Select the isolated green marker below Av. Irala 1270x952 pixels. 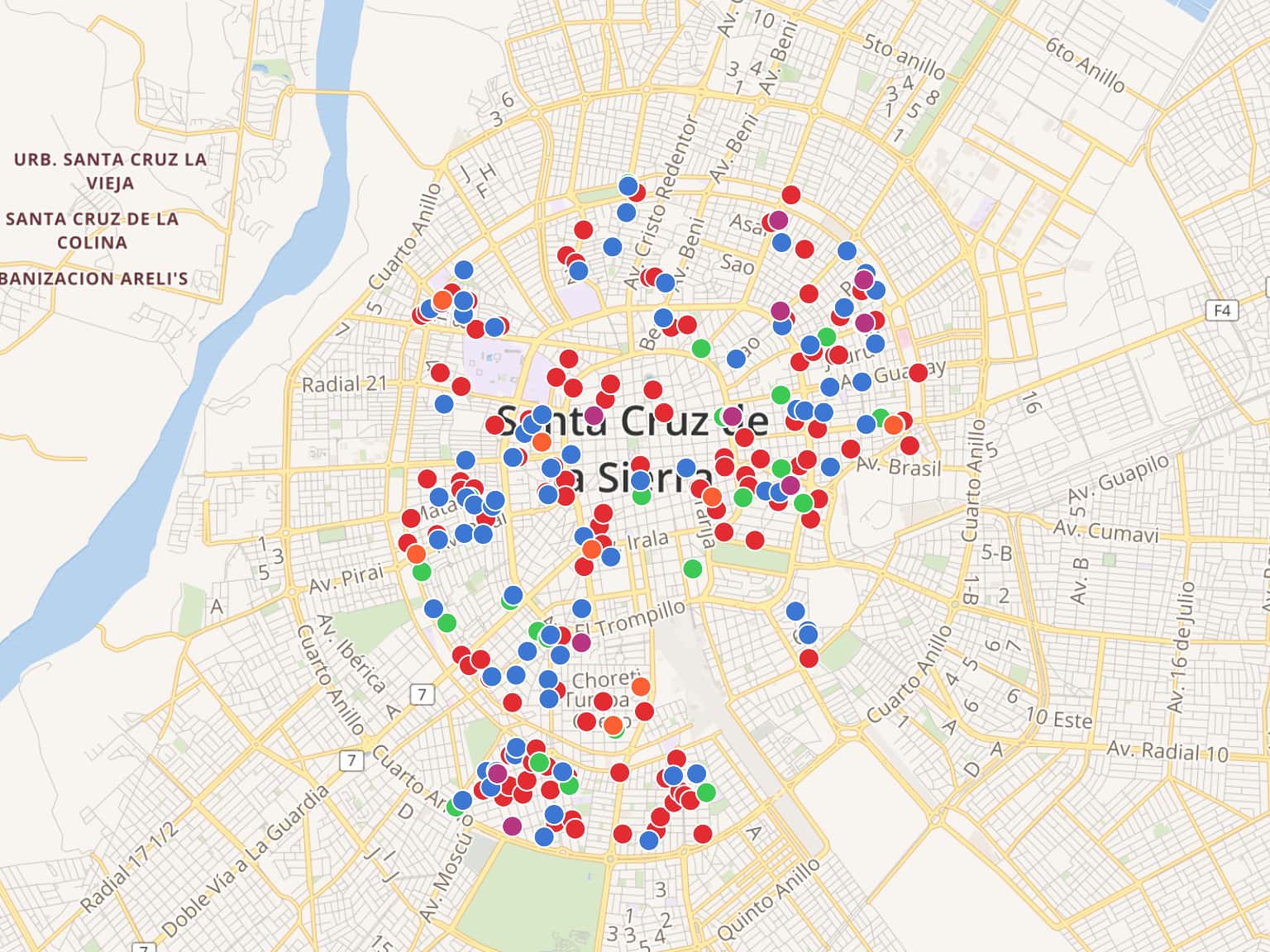click(693, 569)
